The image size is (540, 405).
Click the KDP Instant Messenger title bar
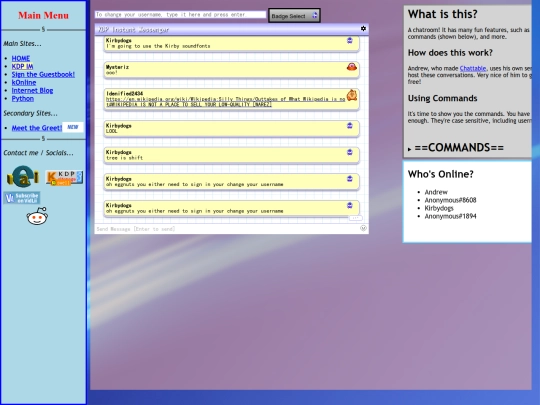(231, 30)
